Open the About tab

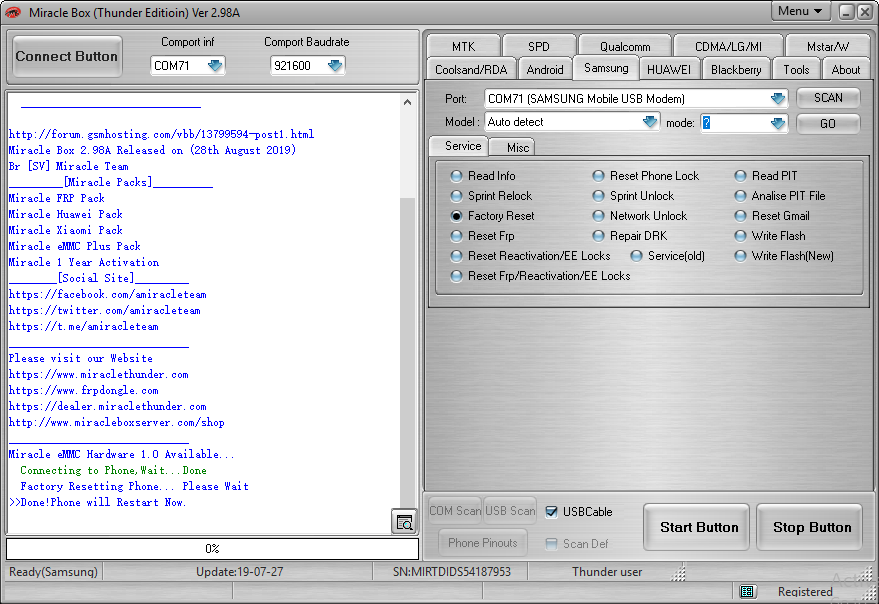point(845,70)
